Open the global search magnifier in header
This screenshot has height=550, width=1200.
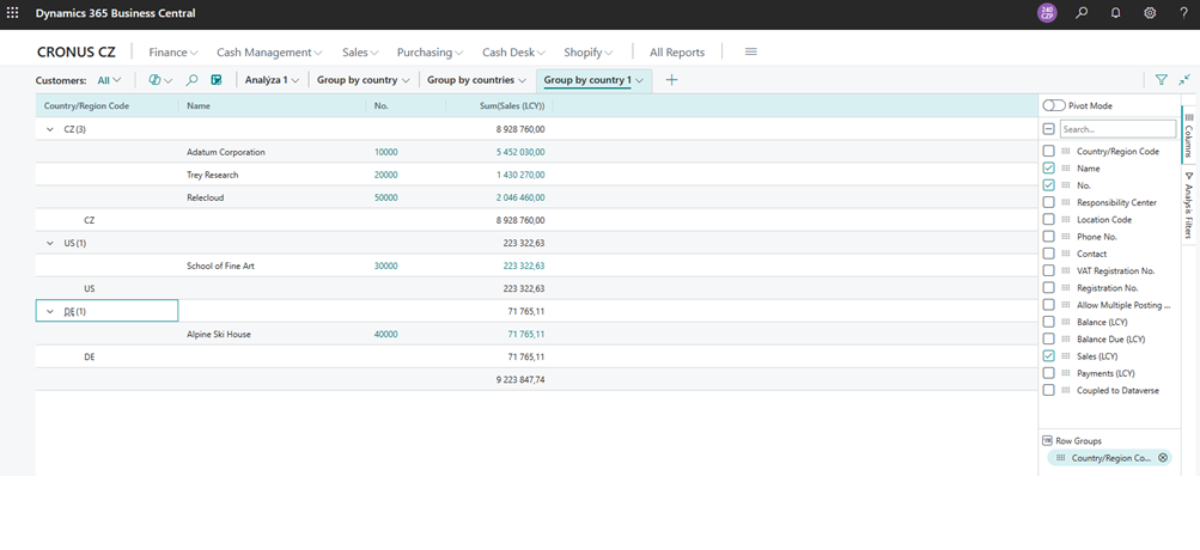[x=1081, y=13]
